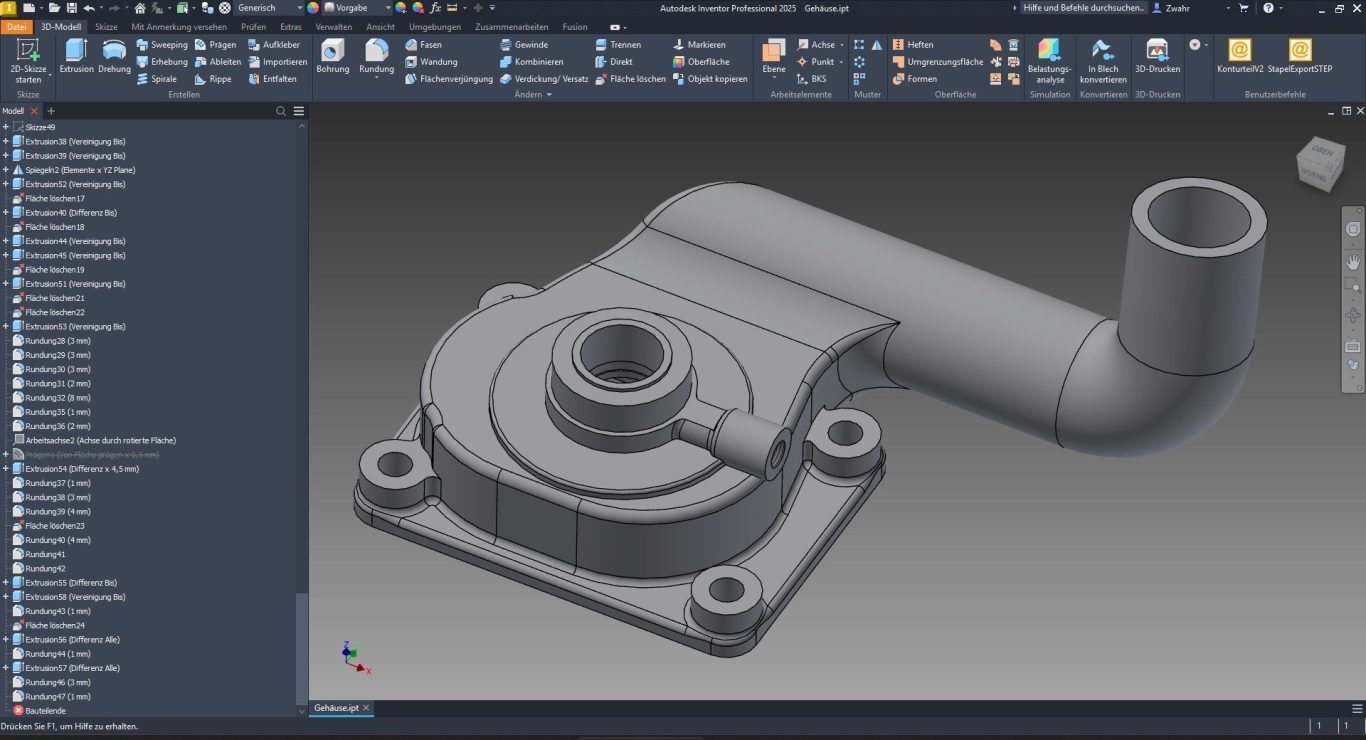Click the Modell browser vertical scrollbar

click(301, 650)
